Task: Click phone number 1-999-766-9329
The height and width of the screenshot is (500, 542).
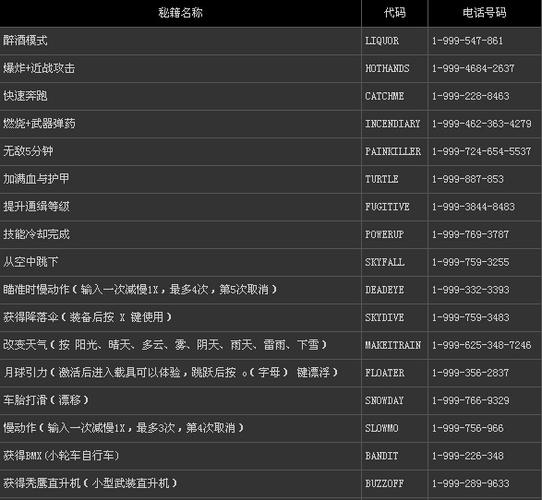Action: (470, 400)
